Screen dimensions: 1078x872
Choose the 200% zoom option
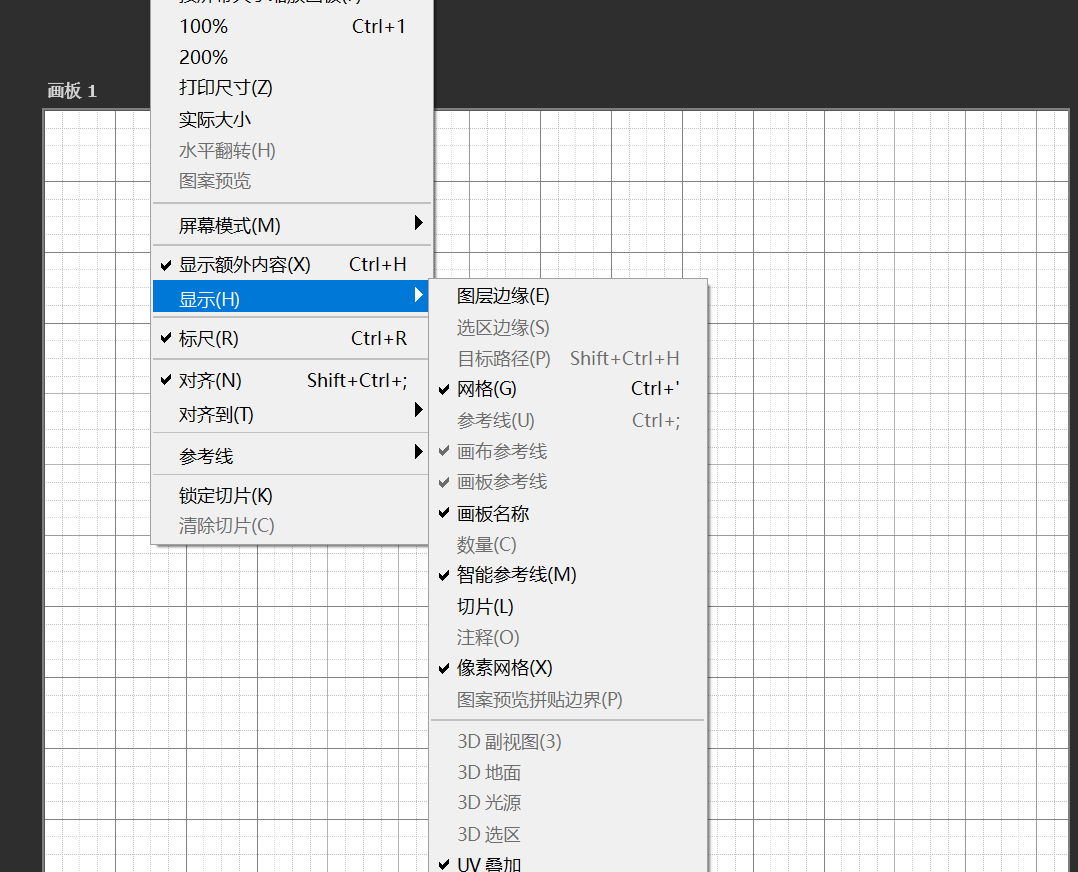click(292, 57)
